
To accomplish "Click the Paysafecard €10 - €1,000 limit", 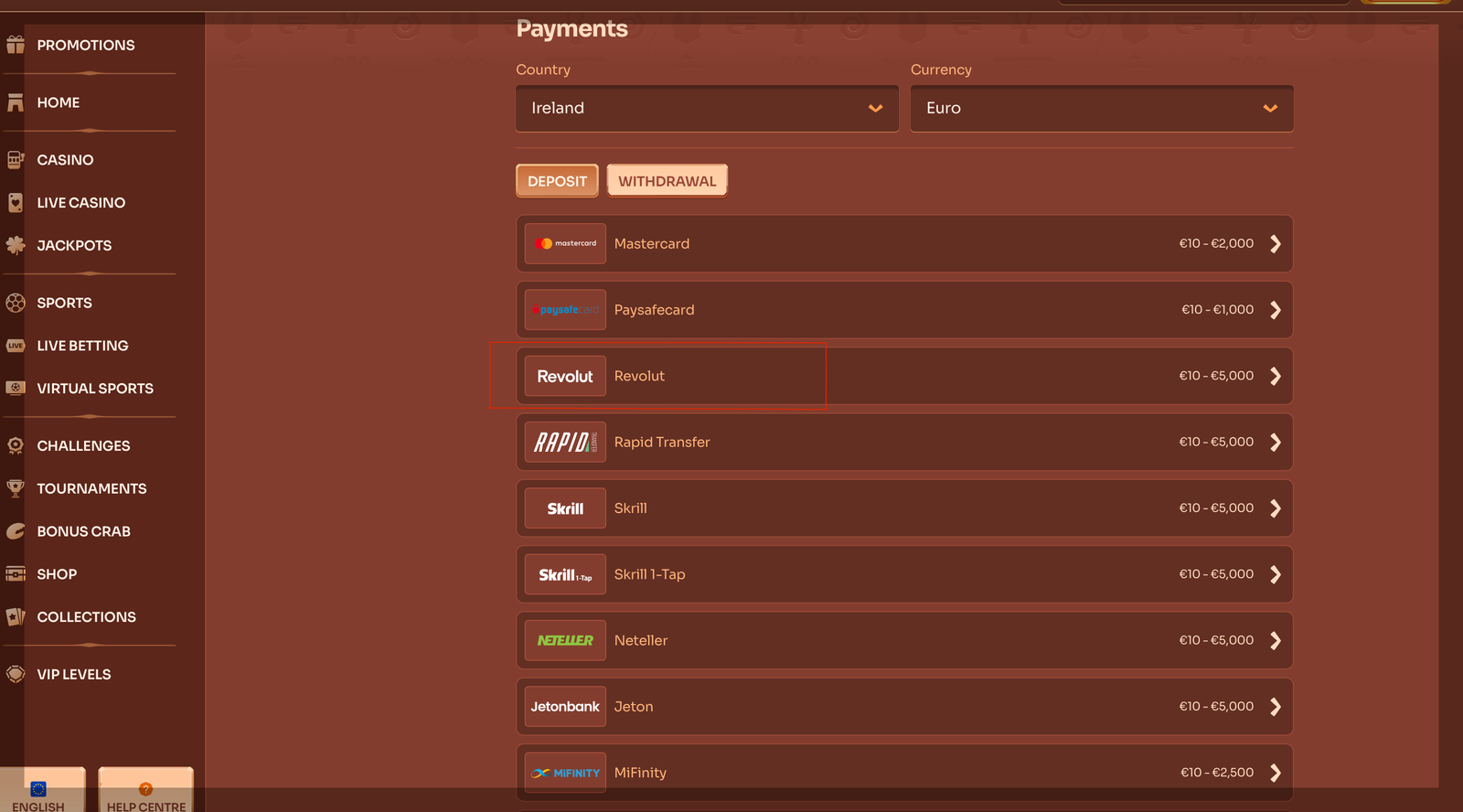I will tap(1217, 310).
